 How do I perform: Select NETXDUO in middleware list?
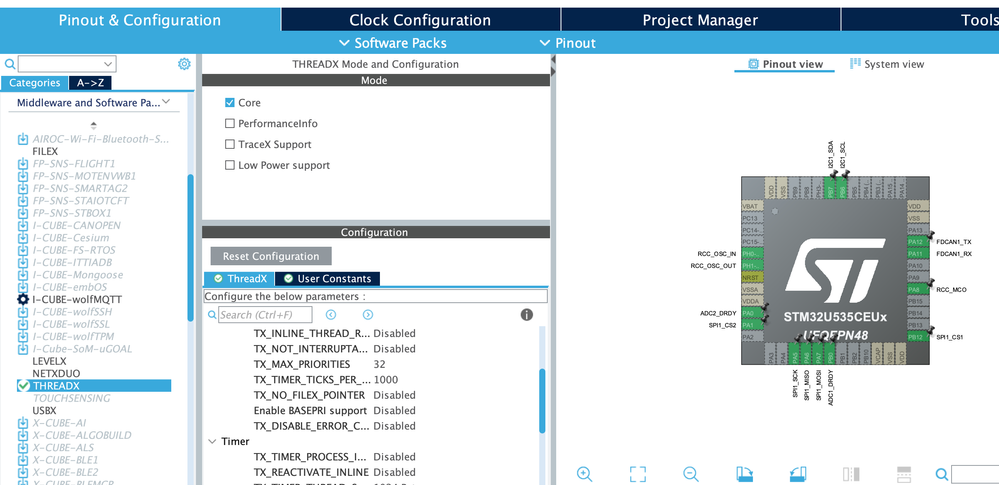(x=56, y=373)
